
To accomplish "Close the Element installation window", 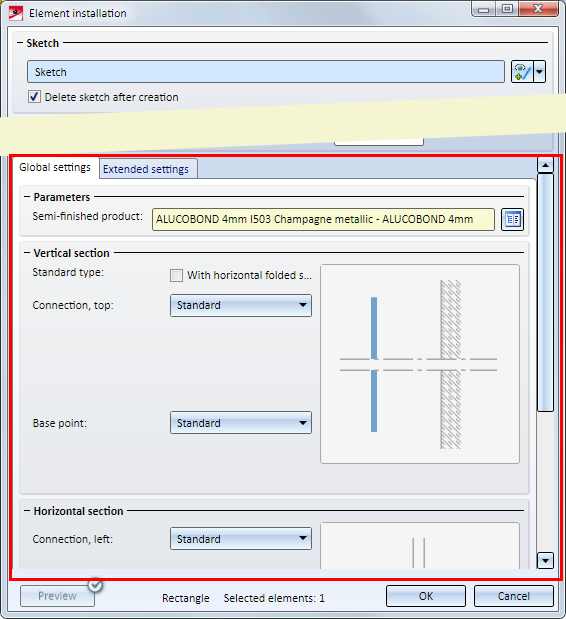I will point(538,9).
